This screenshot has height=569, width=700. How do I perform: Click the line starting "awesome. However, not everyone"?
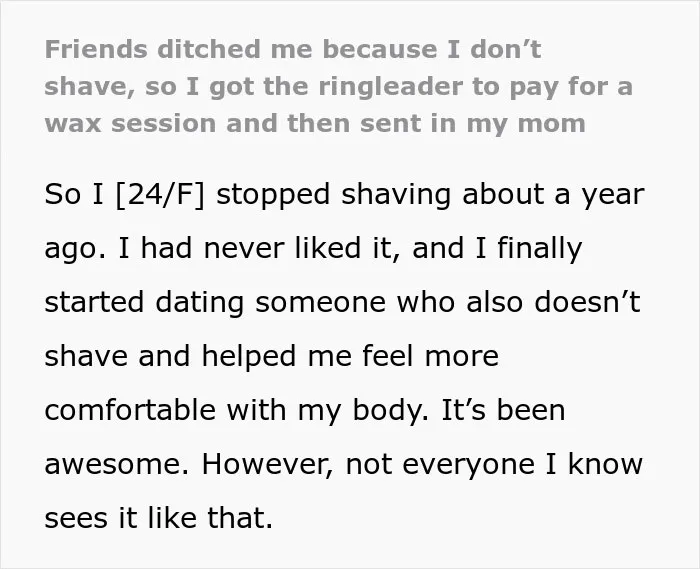pyautogui.click(x=344, y=464)
